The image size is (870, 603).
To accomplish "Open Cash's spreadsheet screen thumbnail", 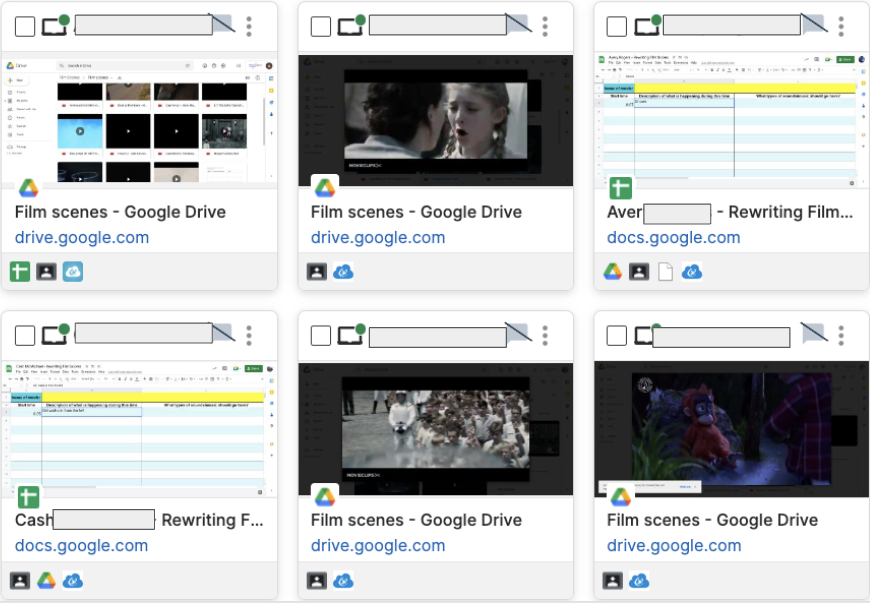I will [x=139, y=429].
